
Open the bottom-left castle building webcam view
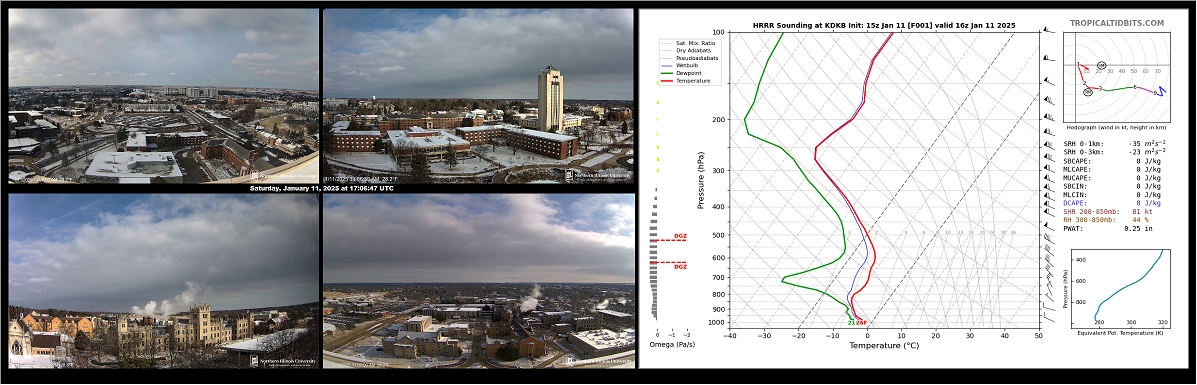pyautogui.click(x=163, y=281)
